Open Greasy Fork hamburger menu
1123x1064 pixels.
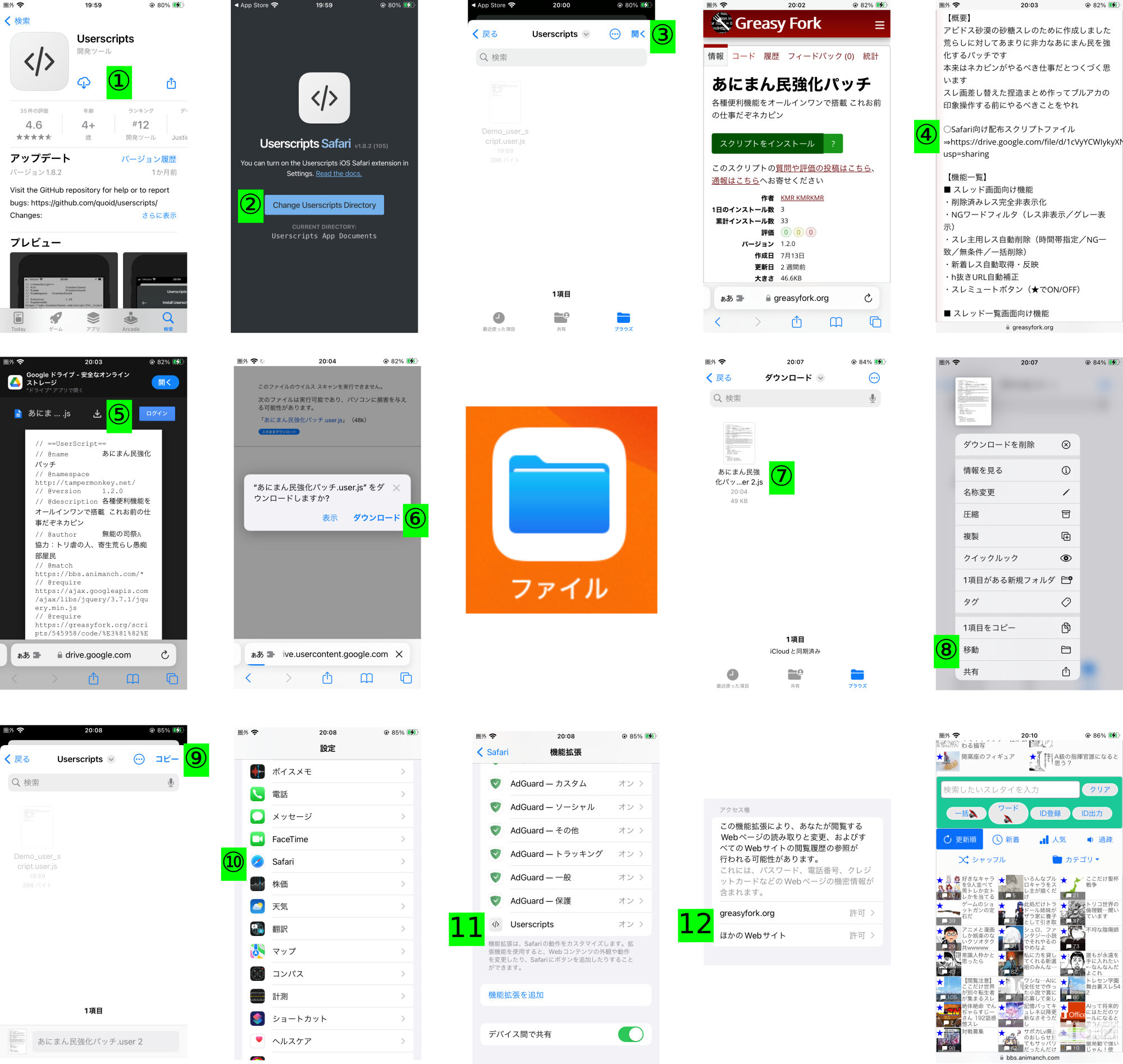[x=880, y=25]
